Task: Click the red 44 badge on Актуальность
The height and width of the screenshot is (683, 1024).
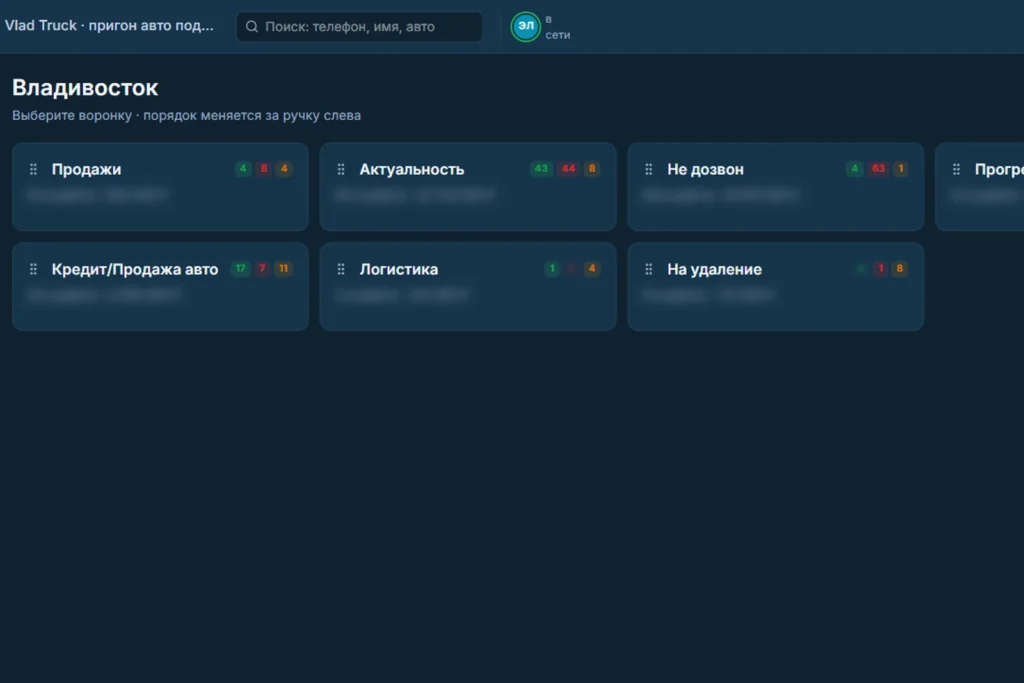Action: [569, 168]
